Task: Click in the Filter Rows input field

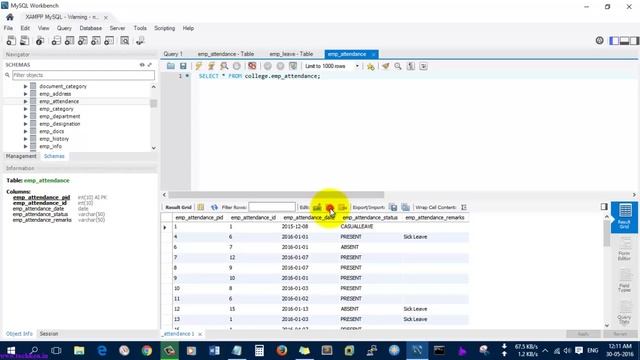Action: 272,207
